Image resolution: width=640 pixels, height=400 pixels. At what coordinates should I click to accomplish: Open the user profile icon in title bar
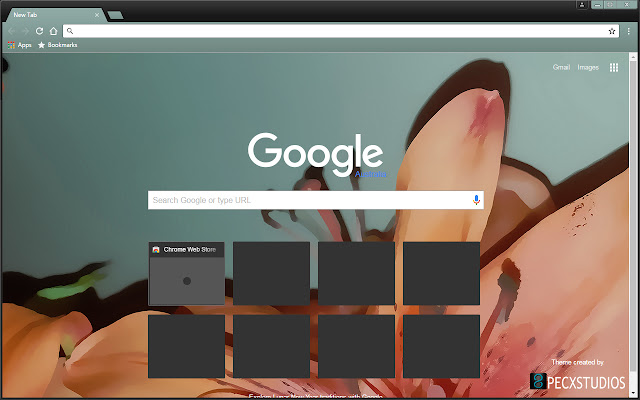pyautogui.click(x=582, y=5)
